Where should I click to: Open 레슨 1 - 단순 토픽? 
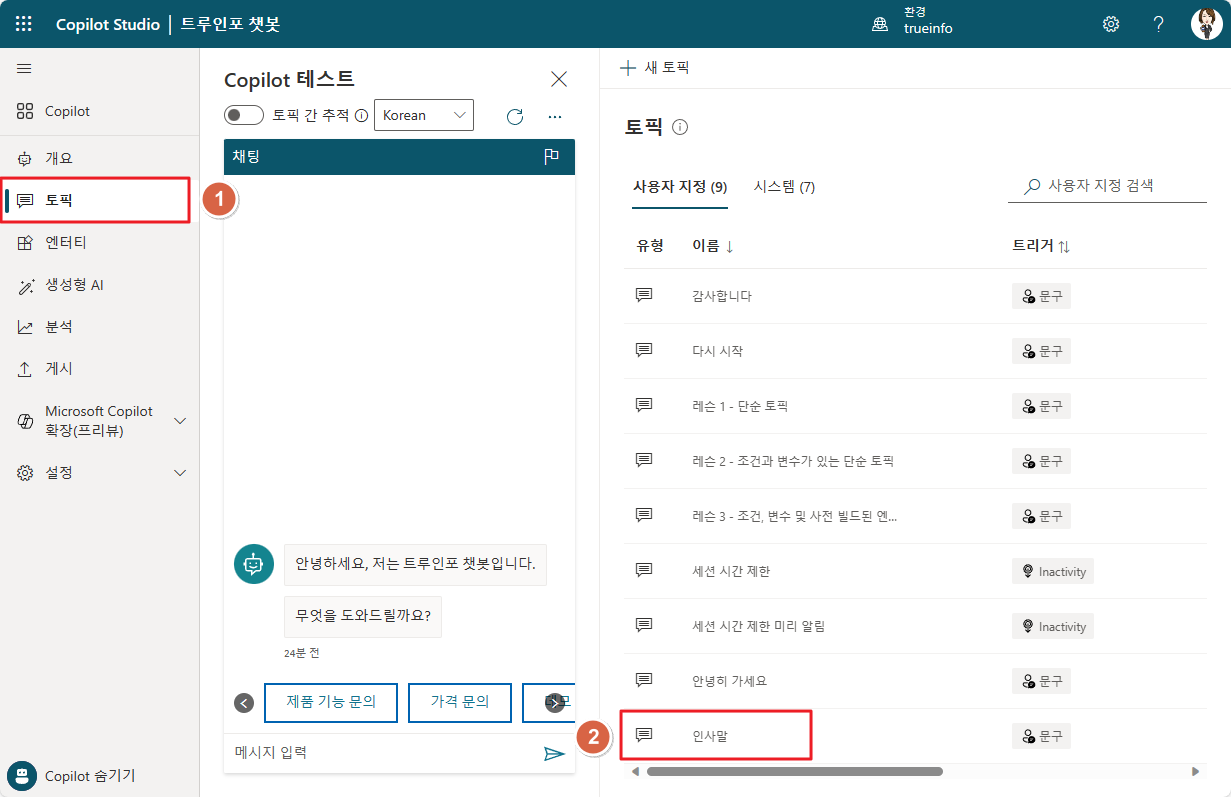pyautogui.click(x=740, y=406)
